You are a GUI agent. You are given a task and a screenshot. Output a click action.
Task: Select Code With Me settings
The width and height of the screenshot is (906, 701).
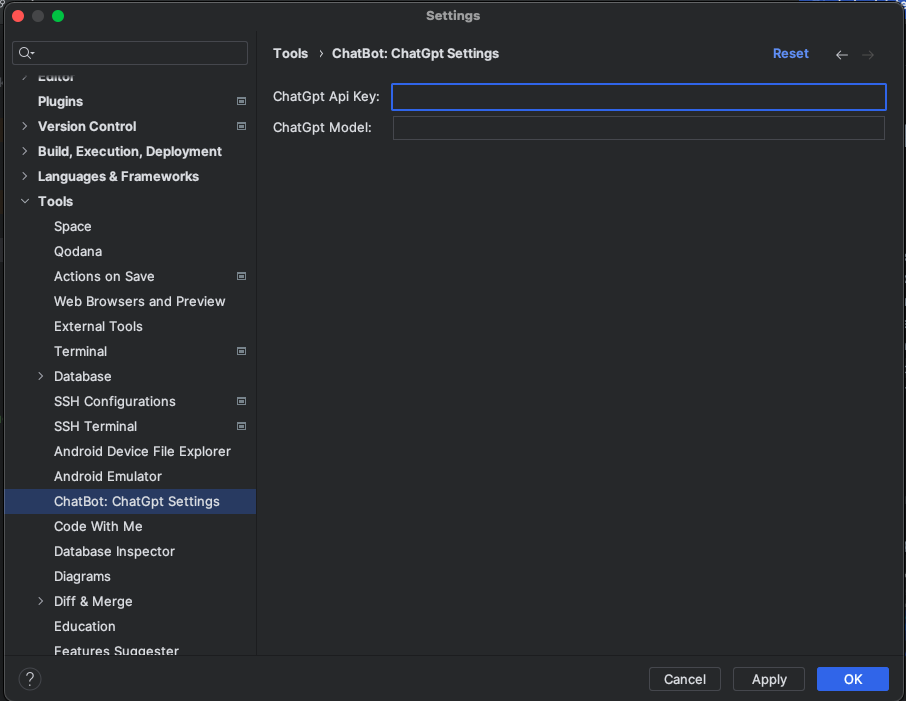pos(98,526)
